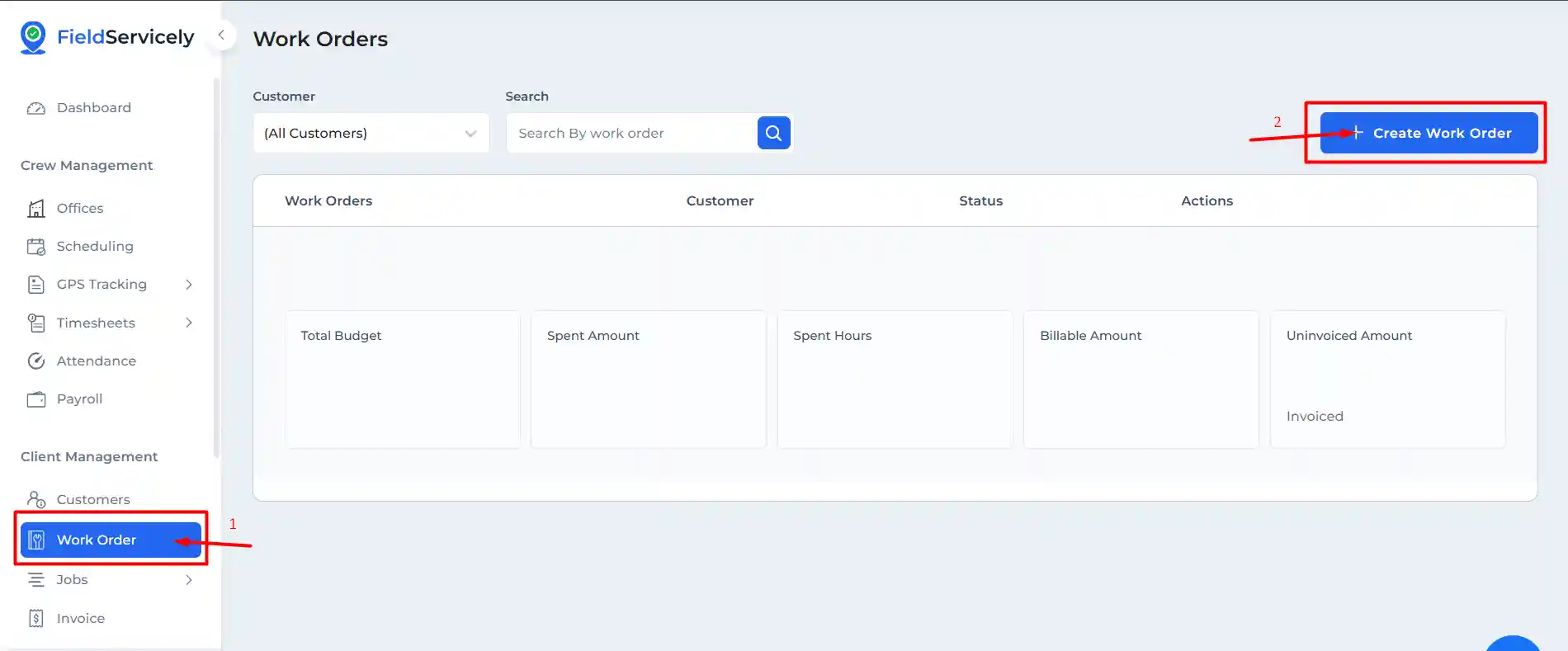Viewport: 1568px width, 651px height.
Task: Expand the Jobs submenu arrow
Action: pyautogui.click(x=189, y=580)
